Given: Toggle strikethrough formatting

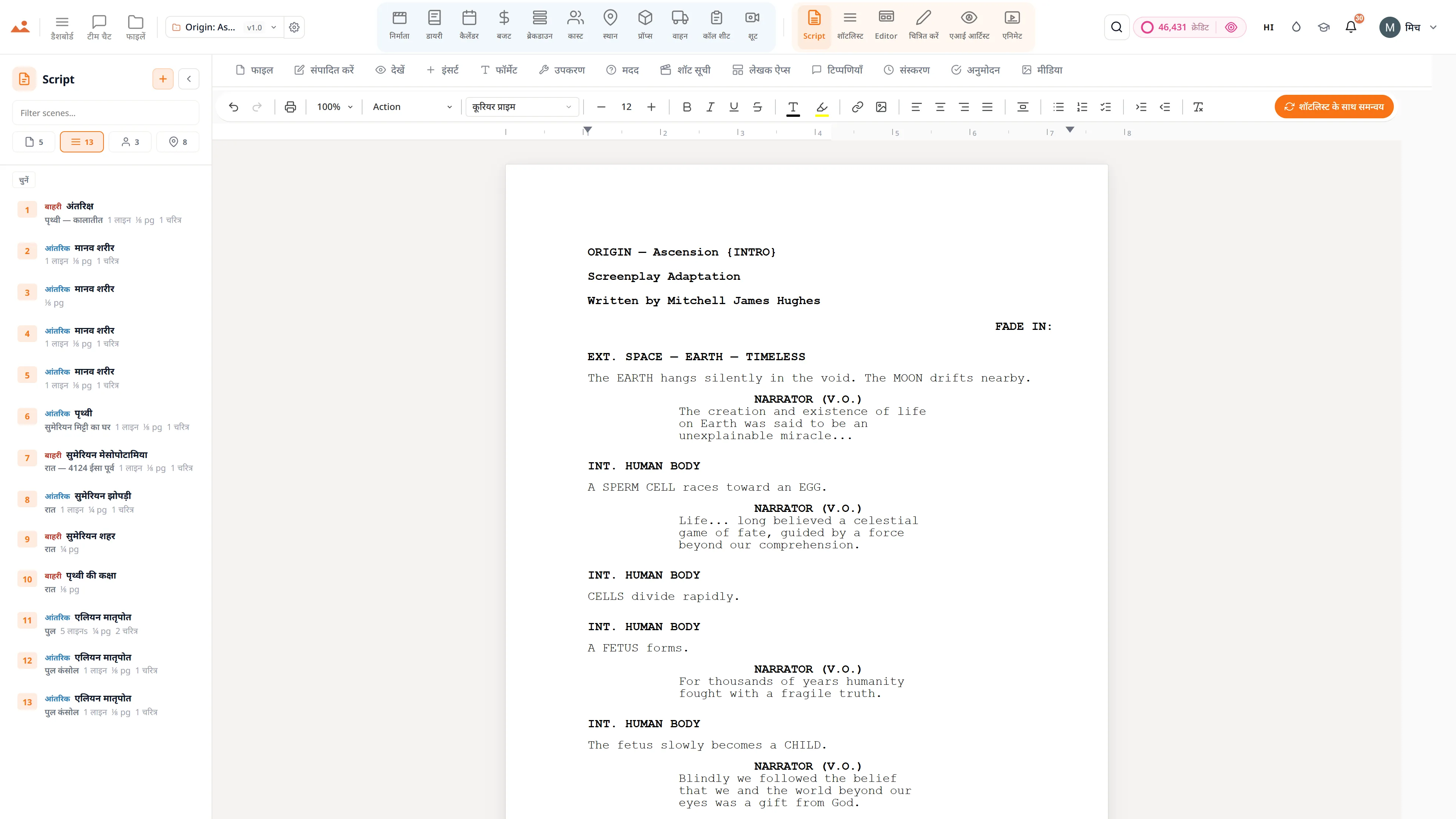Looking at the screenshot, I should coord(758,107).
